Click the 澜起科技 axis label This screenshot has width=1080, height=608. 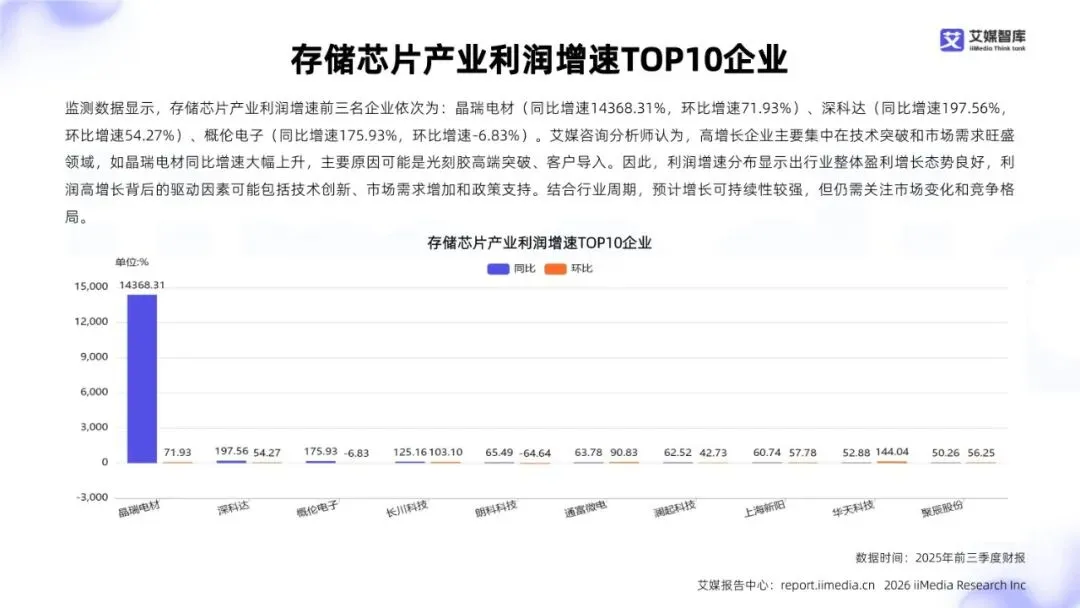pos(674,509)
